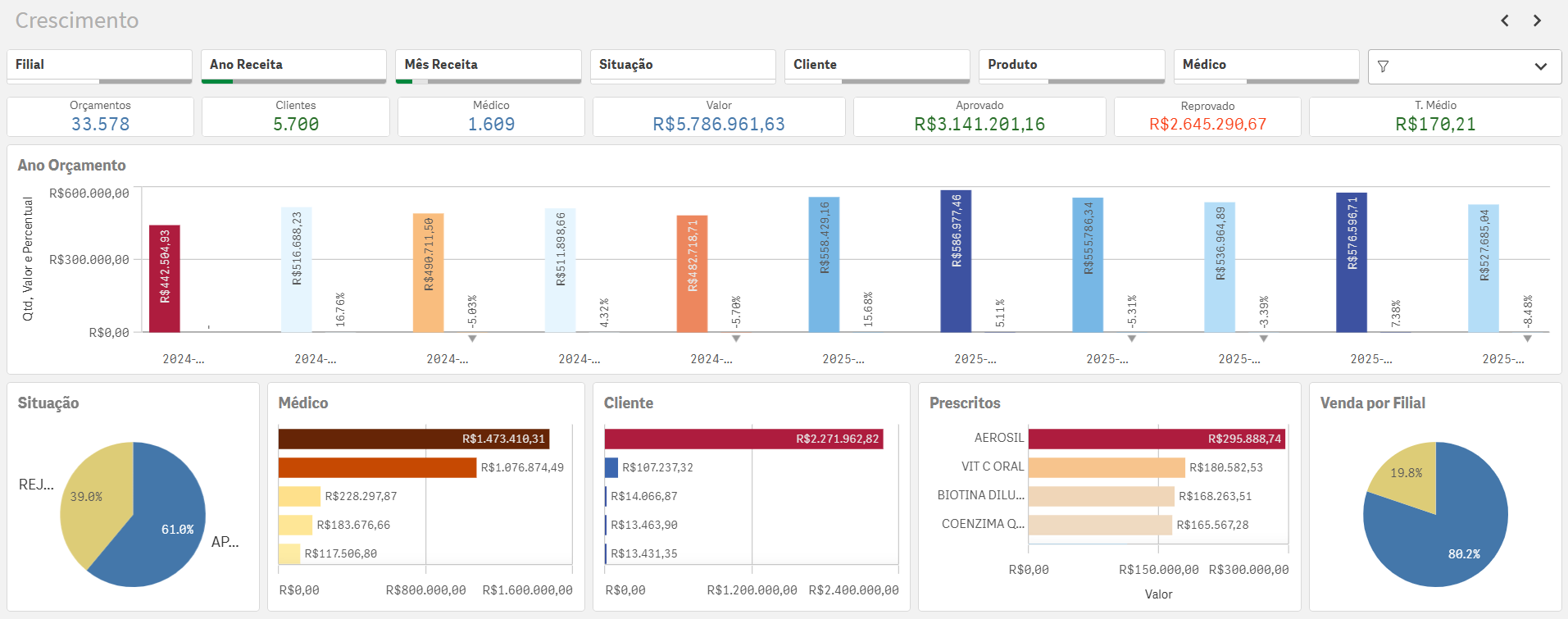Select the R$442.504,93 crimson bar
The height and width of the screenshot is (619, 1568).
tap(164, 279)
